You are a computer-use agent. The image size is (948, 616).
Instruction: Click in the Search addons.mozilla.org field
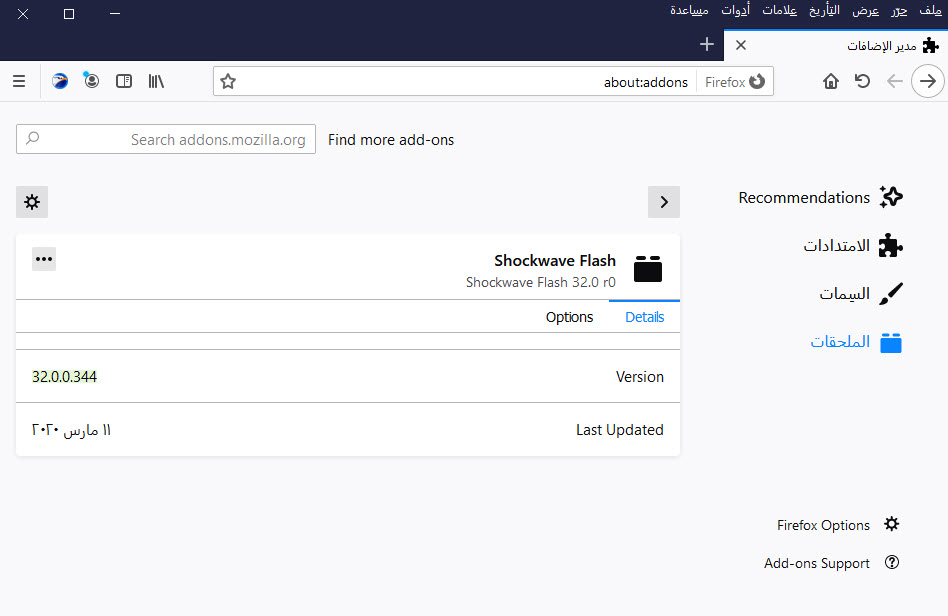pos(166,139)
